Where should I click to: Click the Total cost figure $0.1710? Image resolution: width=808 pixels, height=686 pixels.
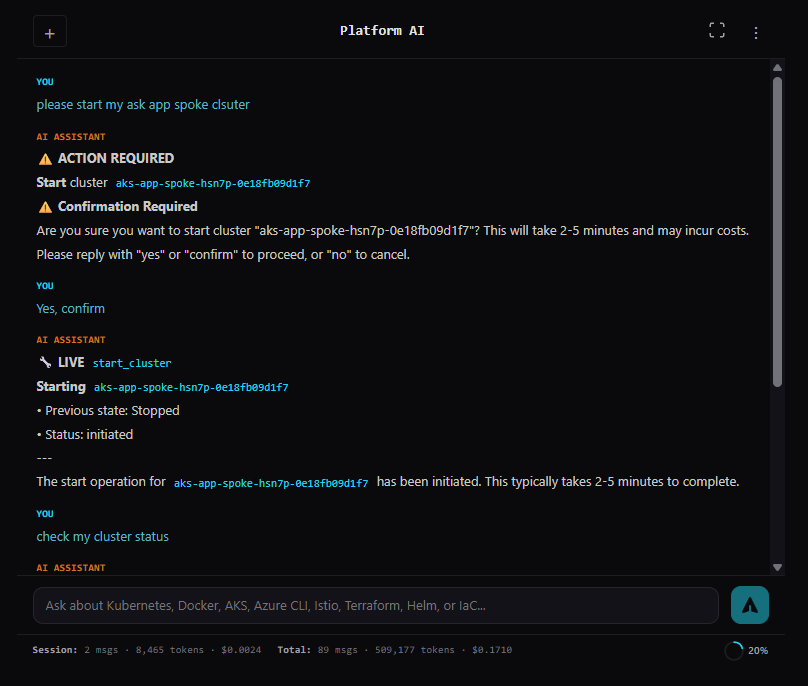[490, 649]
